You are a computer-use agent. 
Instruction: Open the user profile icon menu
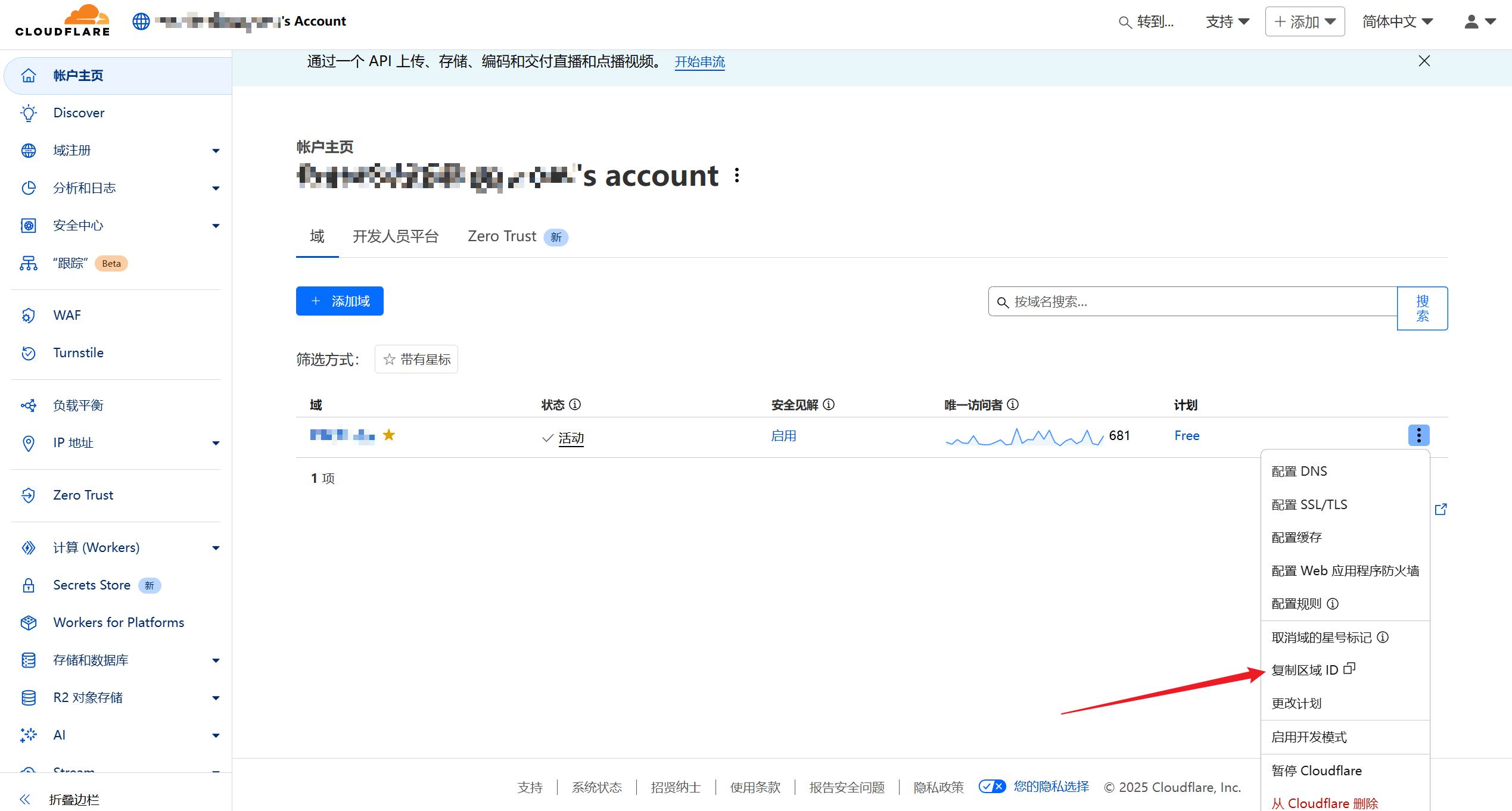click(1480, 21)
